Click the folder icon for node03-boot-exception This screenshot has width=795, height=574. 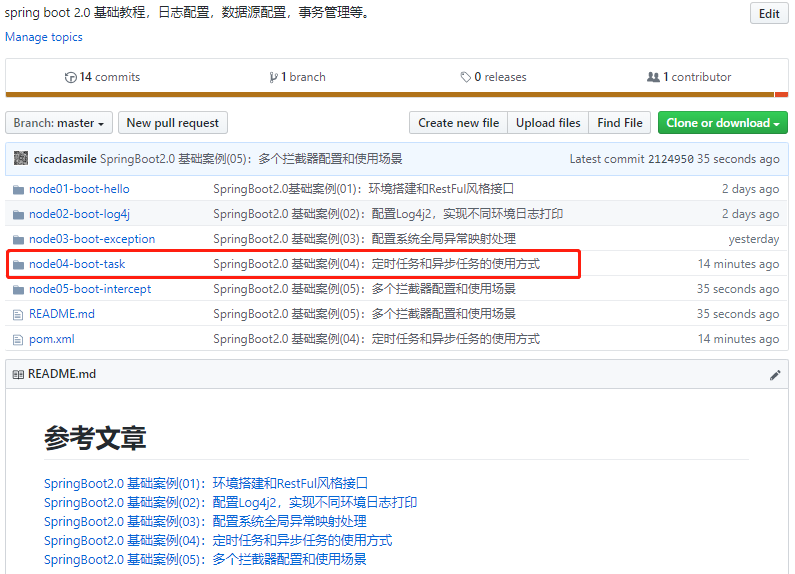point(18,239)
